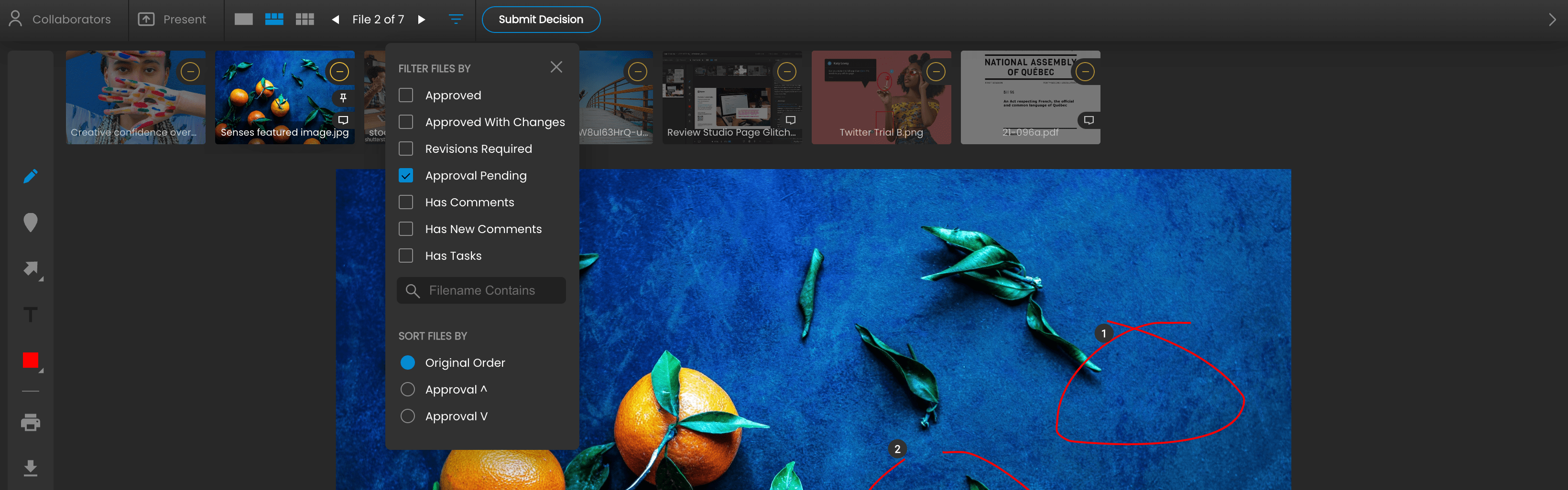1568x490 pixels.
Task: Select annotation marker 2 on image
Action: click(897, 449)
